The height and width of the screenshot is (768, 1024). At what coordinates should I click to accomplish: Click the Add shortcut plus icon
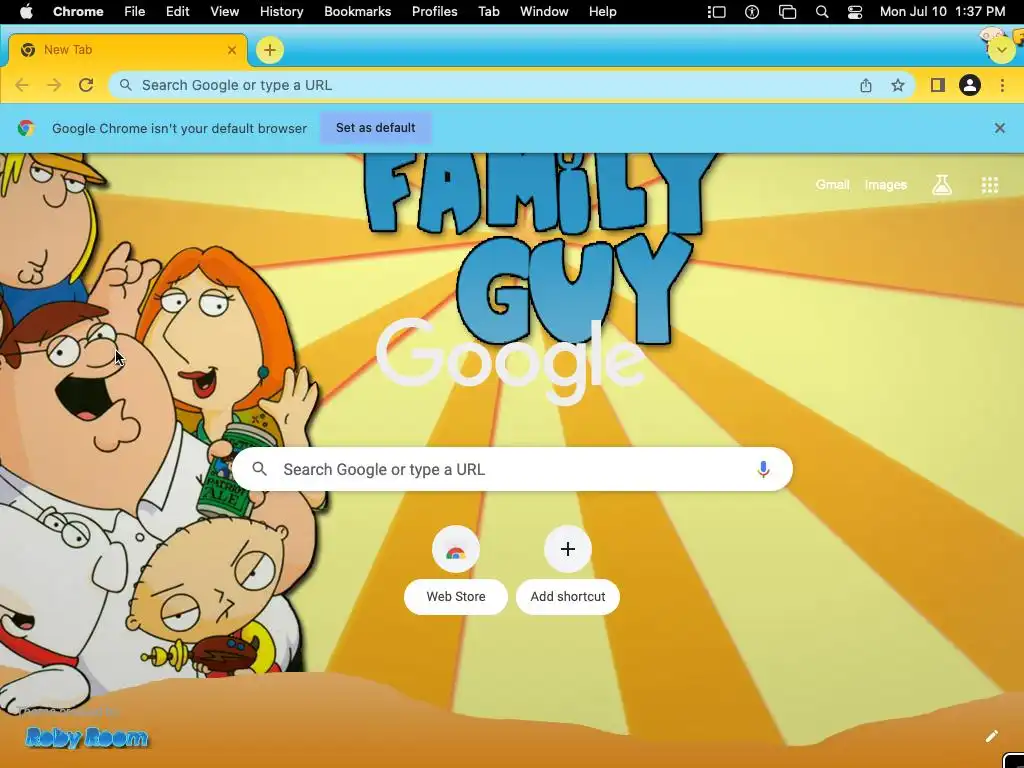coord(568,549)
